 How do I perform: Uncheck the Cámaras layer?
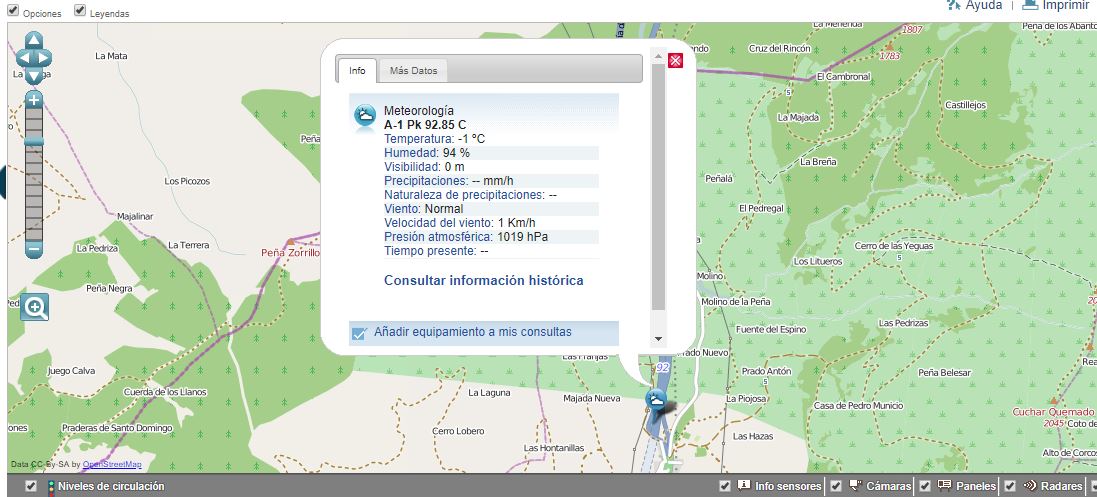836,486
